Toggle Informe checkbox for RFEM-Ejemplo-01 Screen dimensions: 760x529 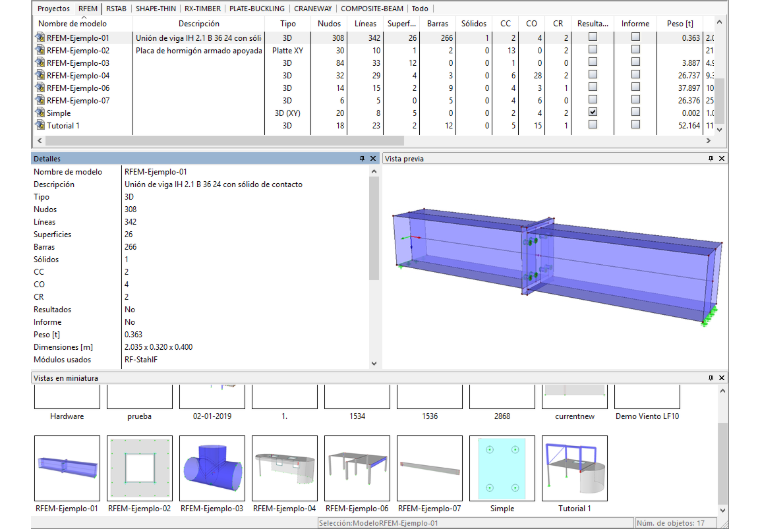point(635,36)
